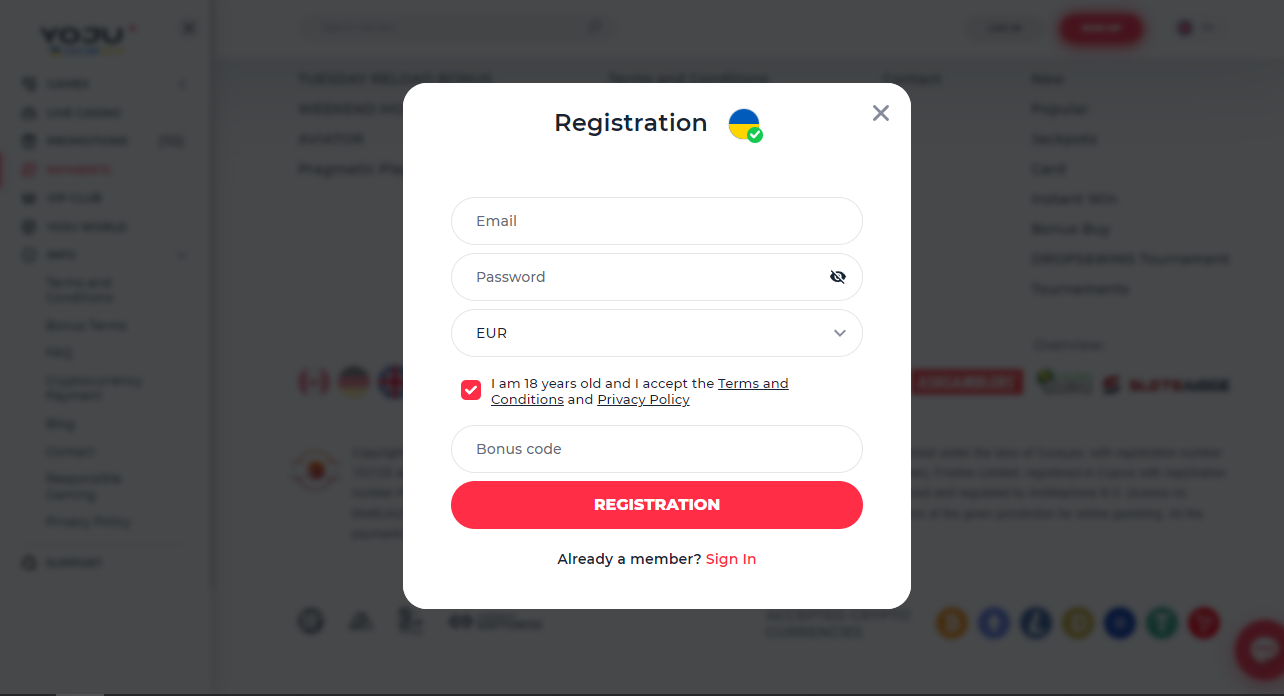Untick the 18 years old checkbox
This screenshot has width=1284, height=696.
471,390
